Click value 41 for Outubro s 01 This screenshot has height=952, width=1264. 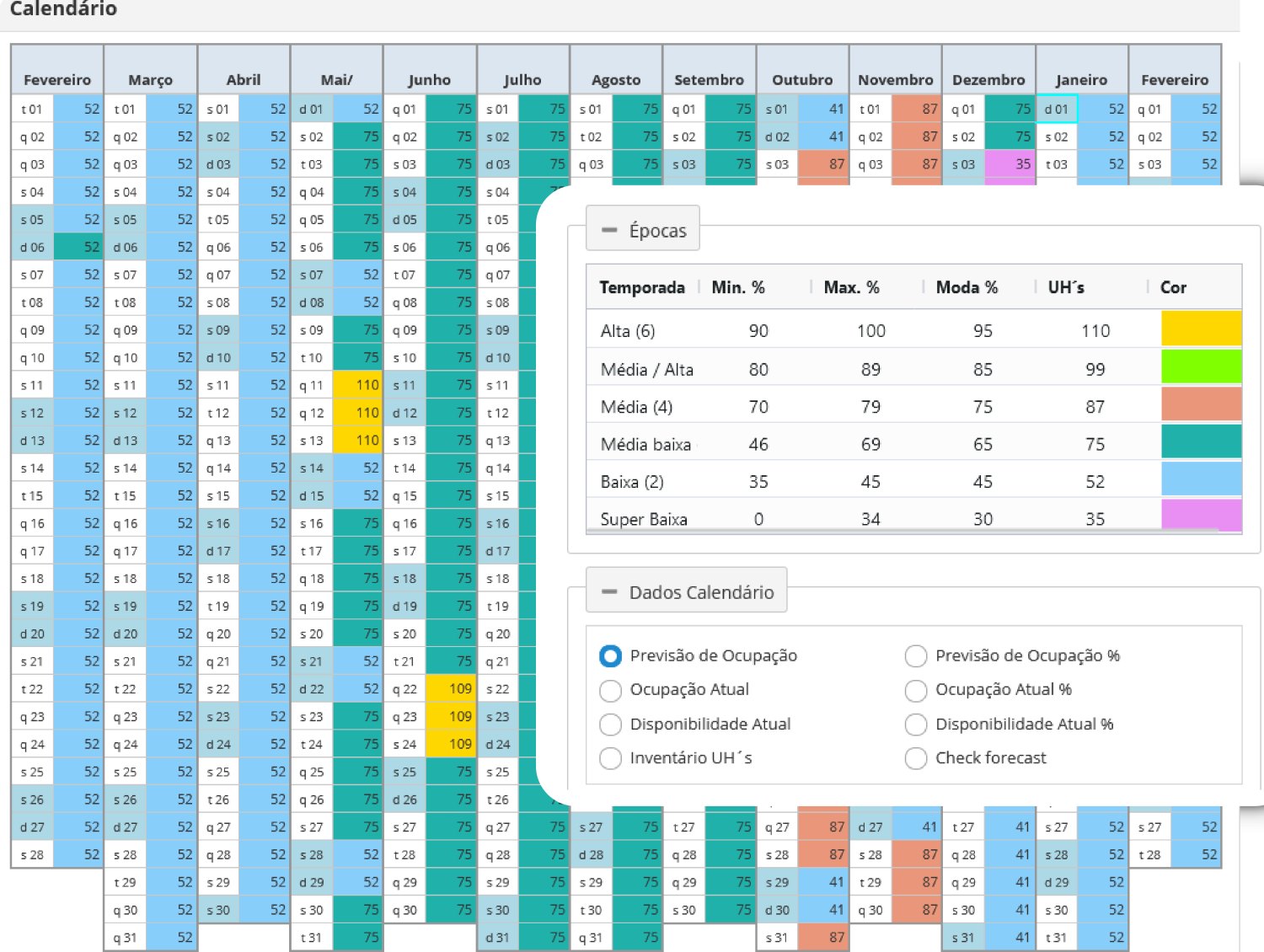(x=823, y=109)
